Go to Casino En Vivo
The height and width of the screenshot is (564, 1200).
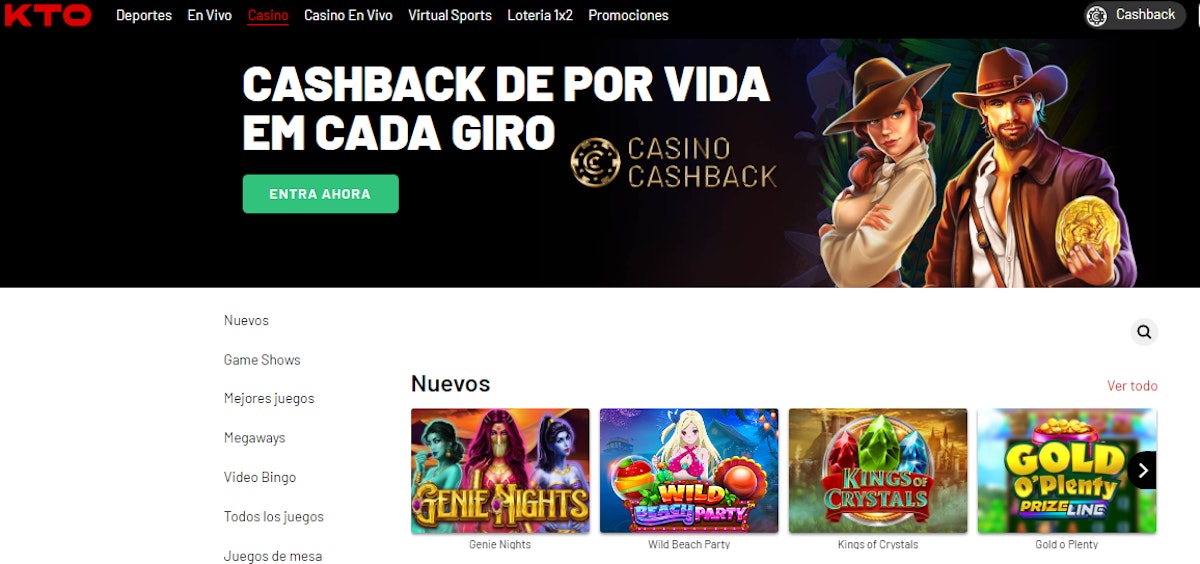348,15
